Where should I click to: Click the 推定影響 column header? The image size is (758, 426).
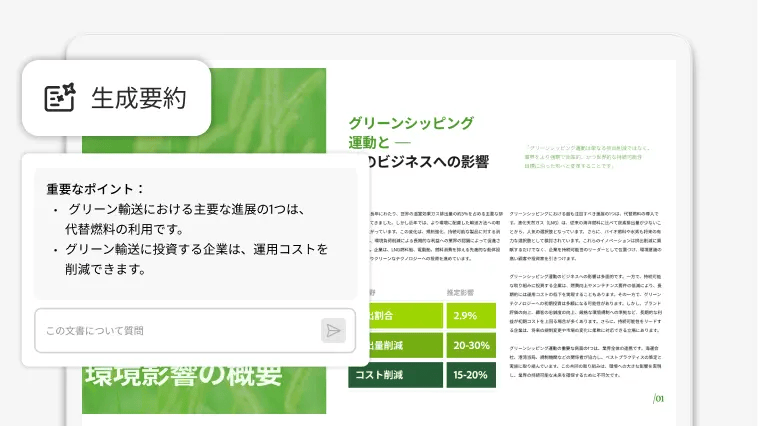tap(460, 293)
